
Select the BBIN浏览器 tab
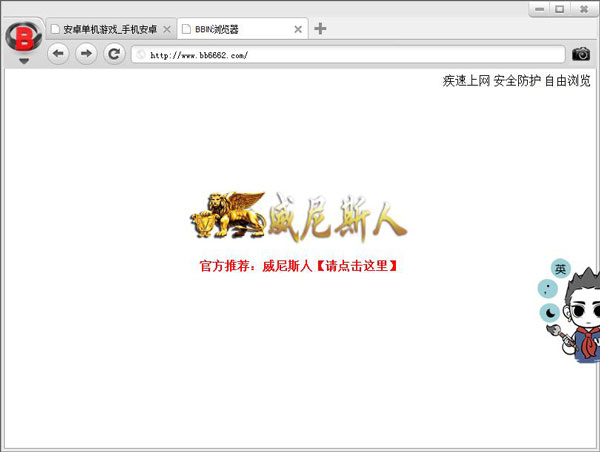click(x=242, y=29)
